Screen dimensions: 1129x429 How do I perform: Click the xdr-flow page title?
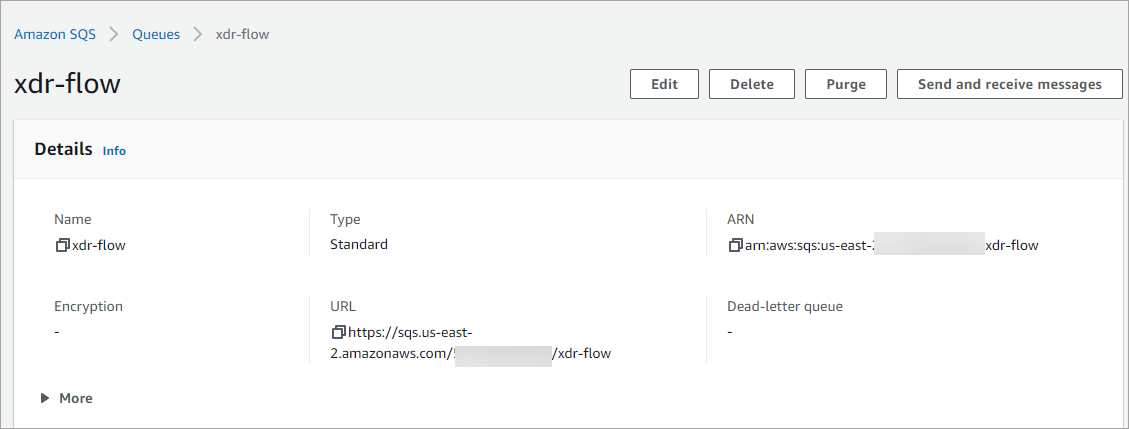click(68, 84)
